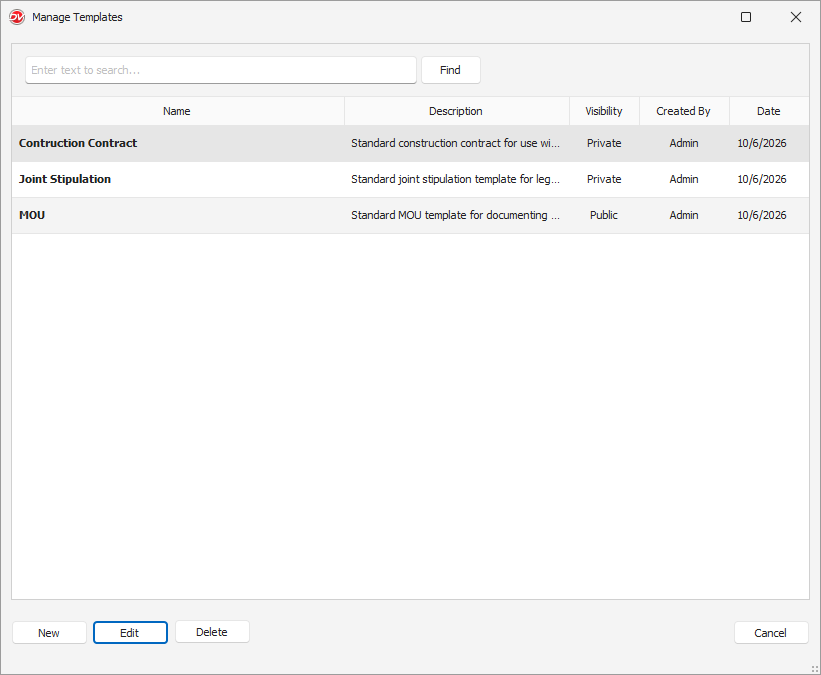Close the Manage Templates dialog
Screen dimensions: 821x675
(x=795, y=17)
